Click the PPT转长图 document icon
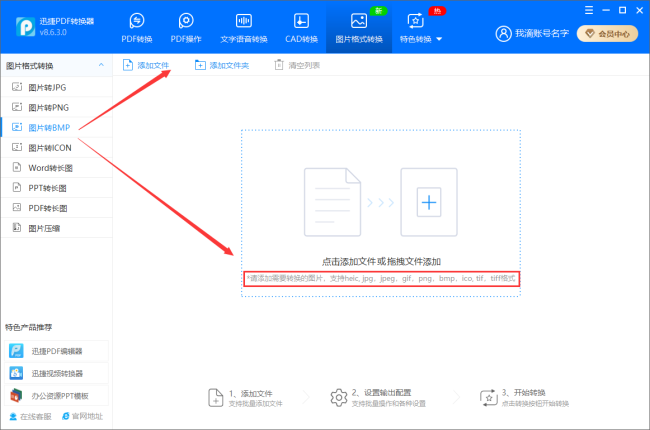This screenshot has height=430, width=650. pyautogui.click(x=17, y=187)
